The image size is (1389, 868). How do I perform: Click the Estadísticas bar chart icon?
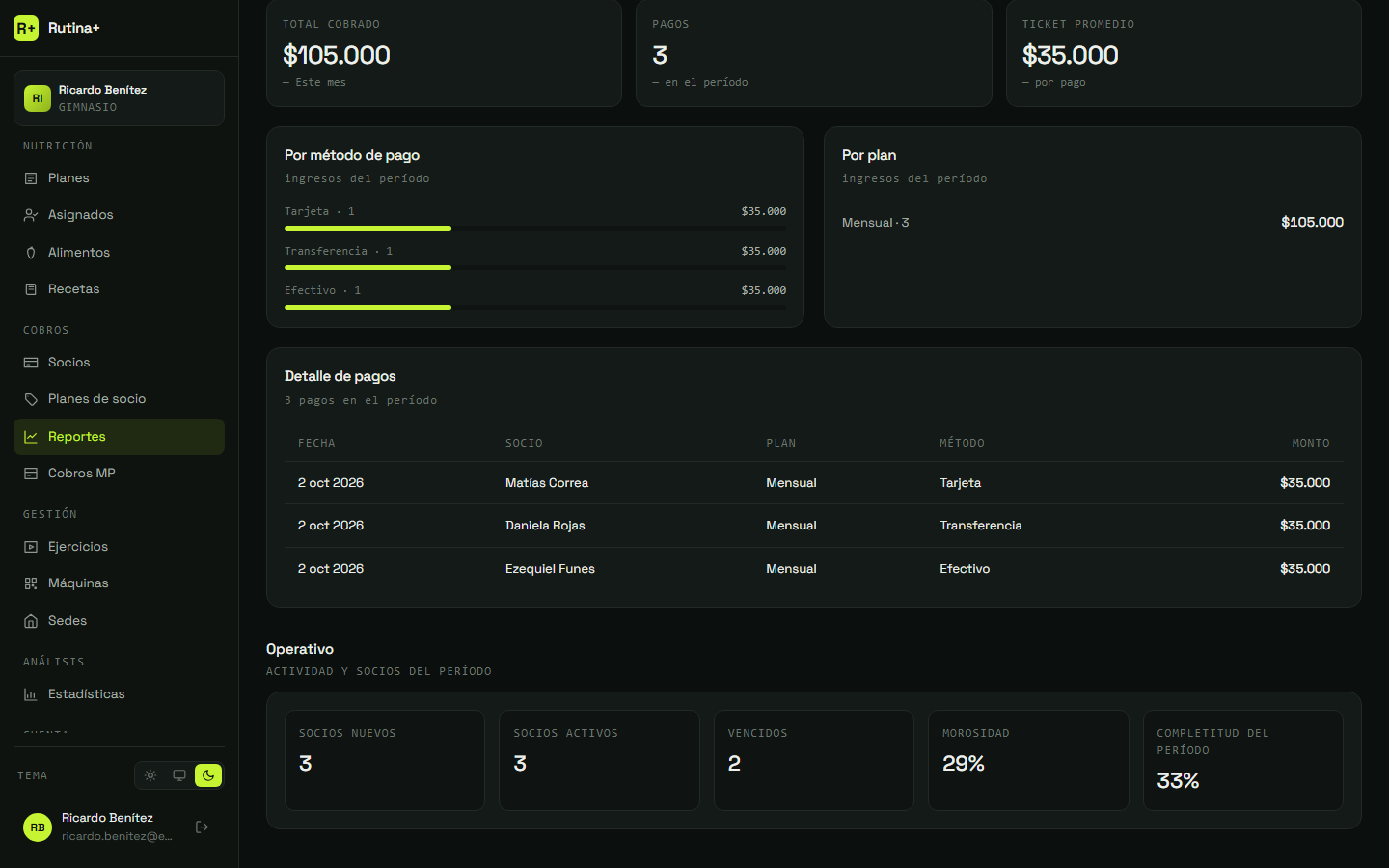coord(31,694)
